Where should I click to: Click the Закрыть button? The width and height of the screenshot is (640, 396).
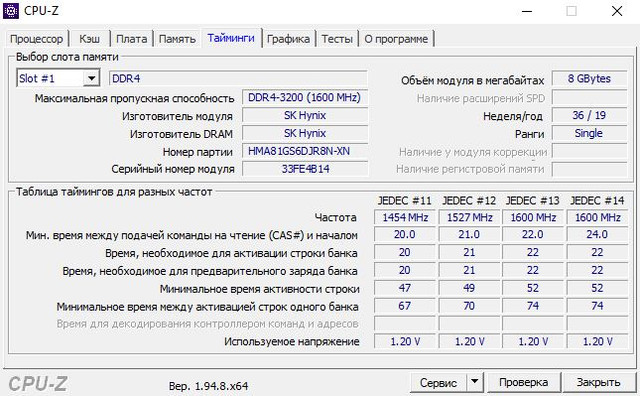coord(598,382)
